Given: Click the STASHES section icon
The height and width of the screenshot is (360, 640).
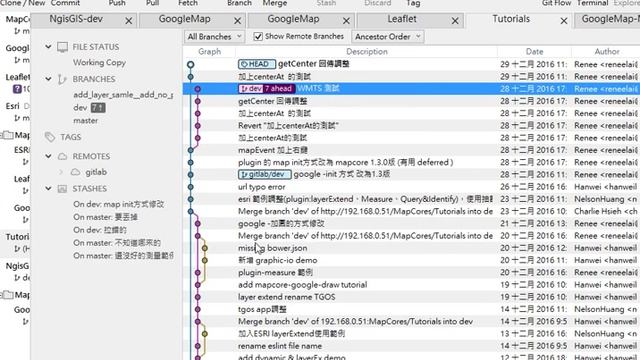Looking at the screenshot, I should pos(62,189).
